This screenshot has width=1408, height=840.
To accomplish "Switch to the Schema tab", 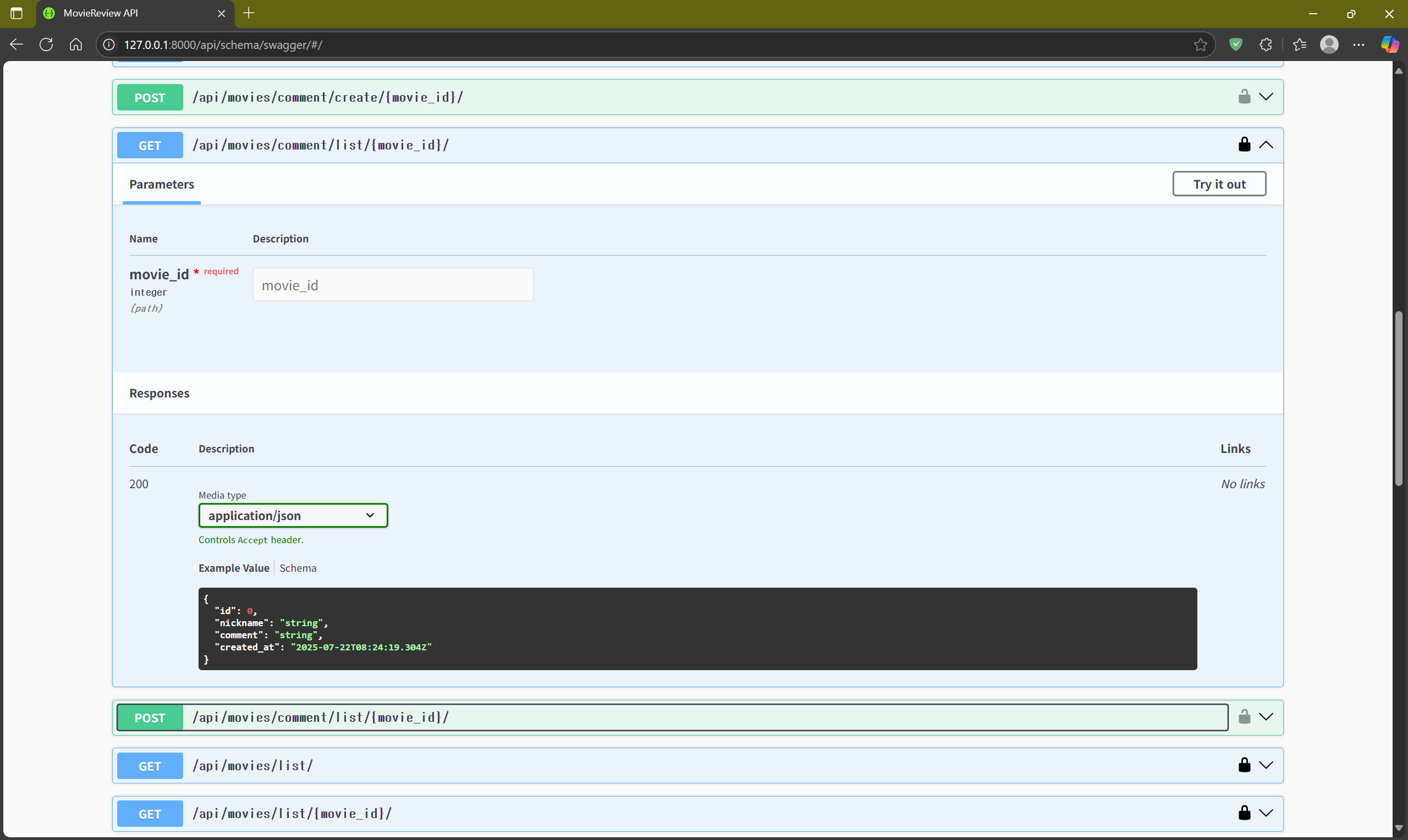I will click(298, 568).
